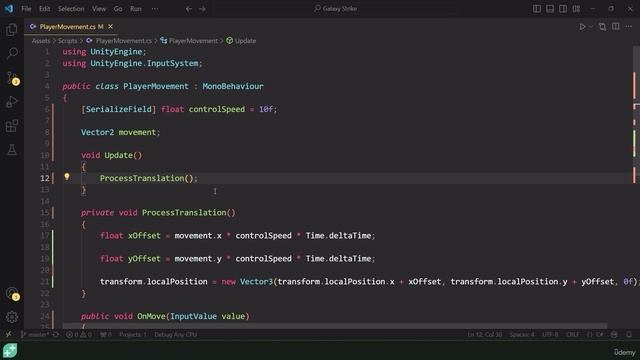Click the OnMove method name
Screen dimensions: 640x360
click(x=151, y=316)
